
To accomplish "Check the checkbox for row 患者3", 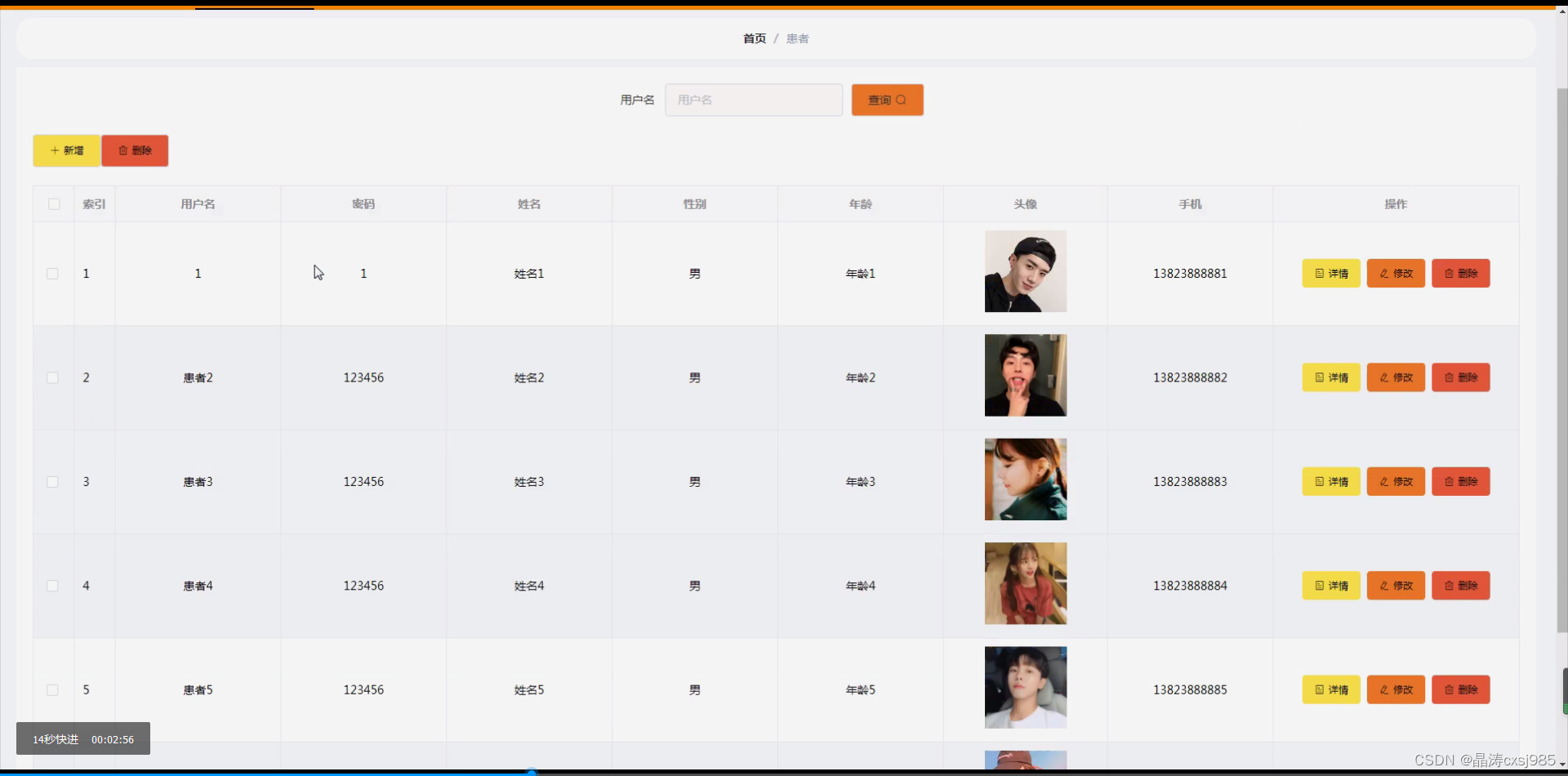I will pyautogui.click(x=52, y=482).
